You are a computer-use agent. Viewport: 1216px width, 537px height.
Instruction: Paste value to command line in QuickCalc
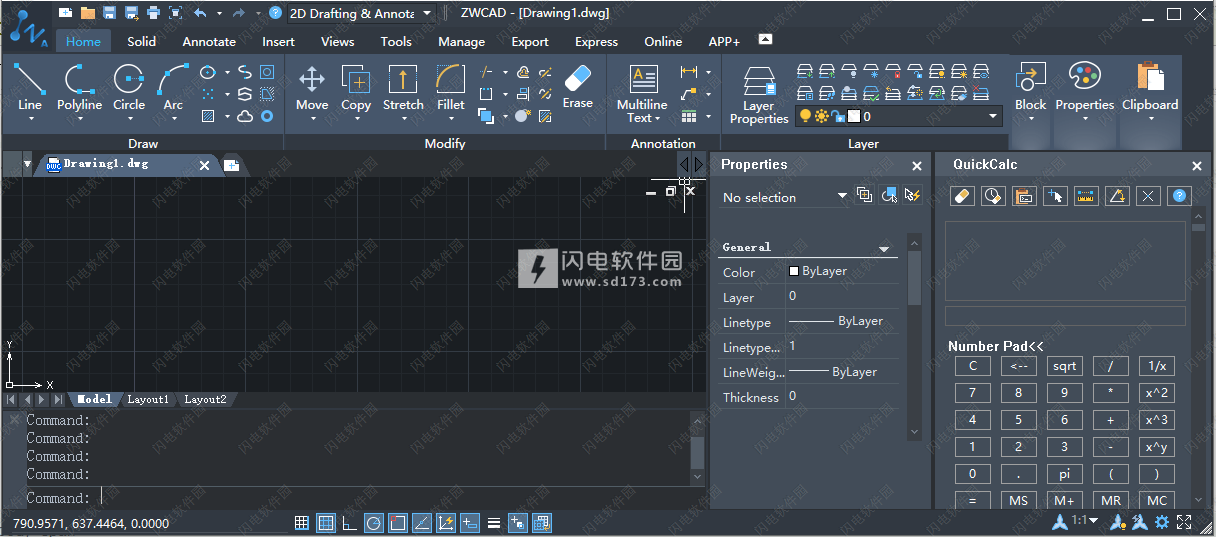1024,196
